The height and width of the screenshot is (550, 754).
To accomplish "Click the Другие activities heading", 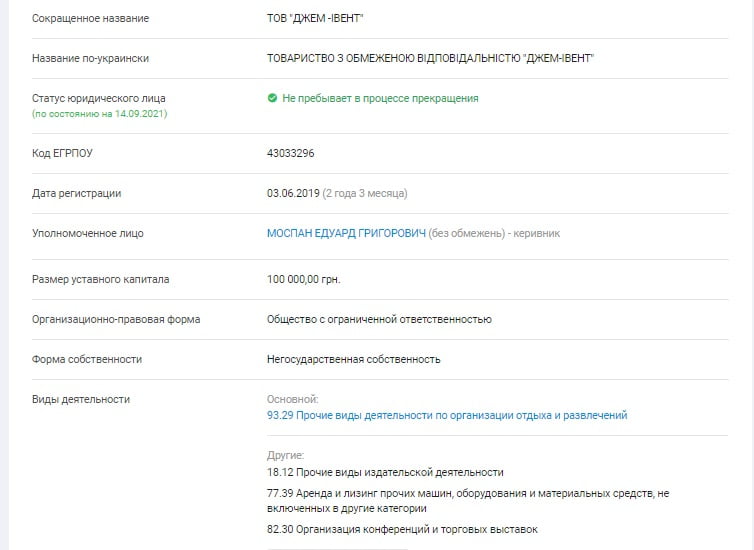I will click(x=286, y=455).
